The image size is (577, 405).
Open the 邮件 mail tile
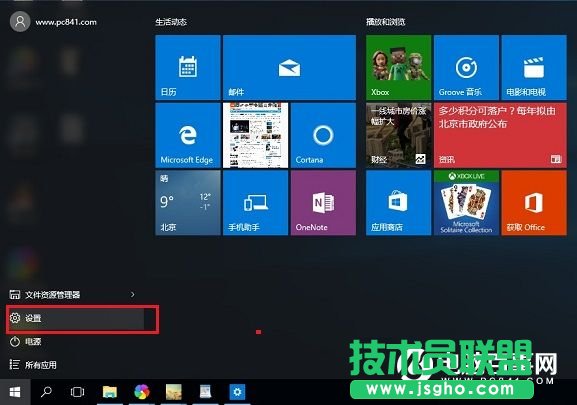coord(289,67)
